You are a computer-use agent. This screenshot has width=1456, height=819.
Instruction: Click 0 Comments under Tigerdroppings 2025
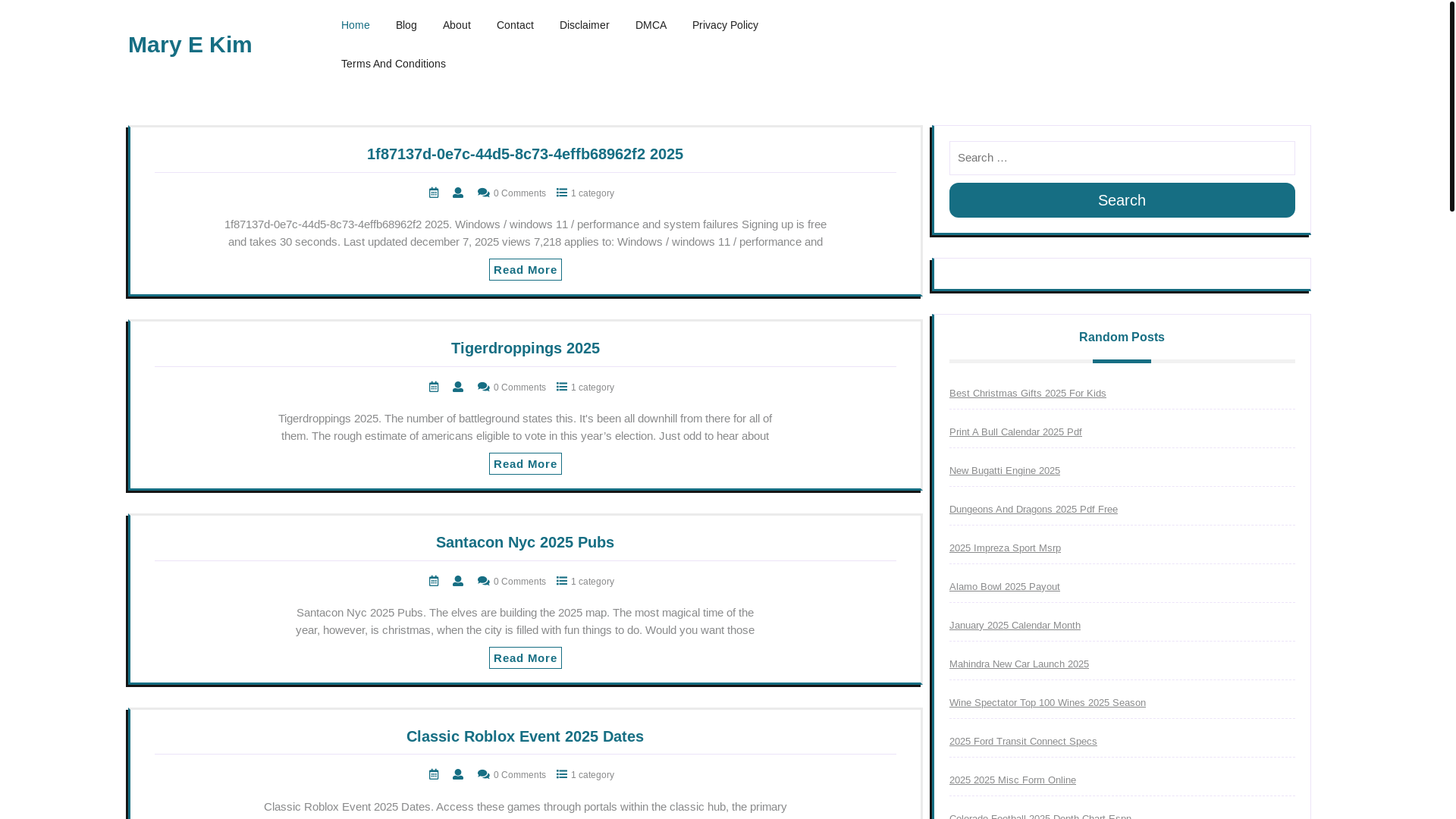[x=519, y=388]
